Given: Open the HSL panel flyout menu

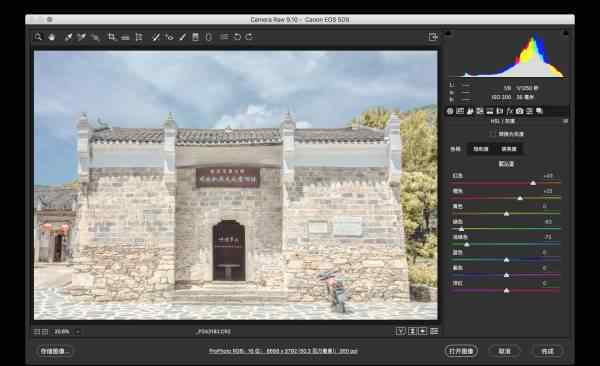Looking at the screenshot, I should pyautogui.click(x=565, y=121).
